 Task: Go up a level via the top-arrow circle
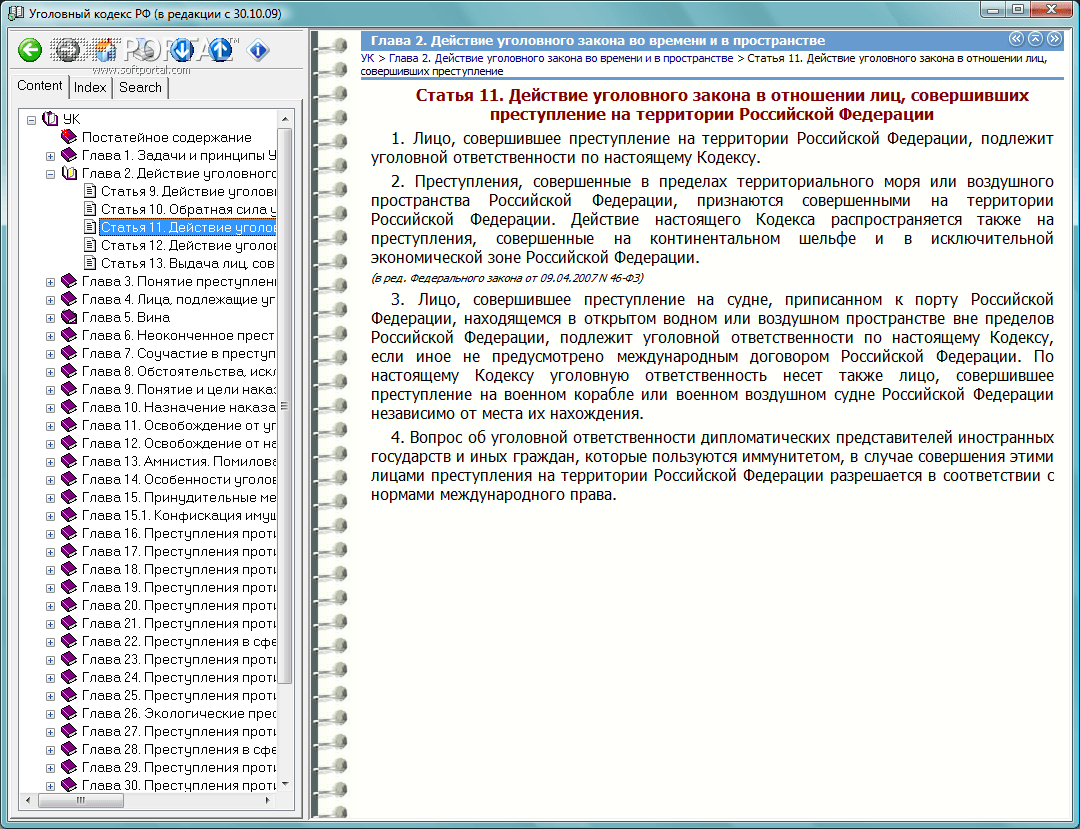click(1035, 39)
